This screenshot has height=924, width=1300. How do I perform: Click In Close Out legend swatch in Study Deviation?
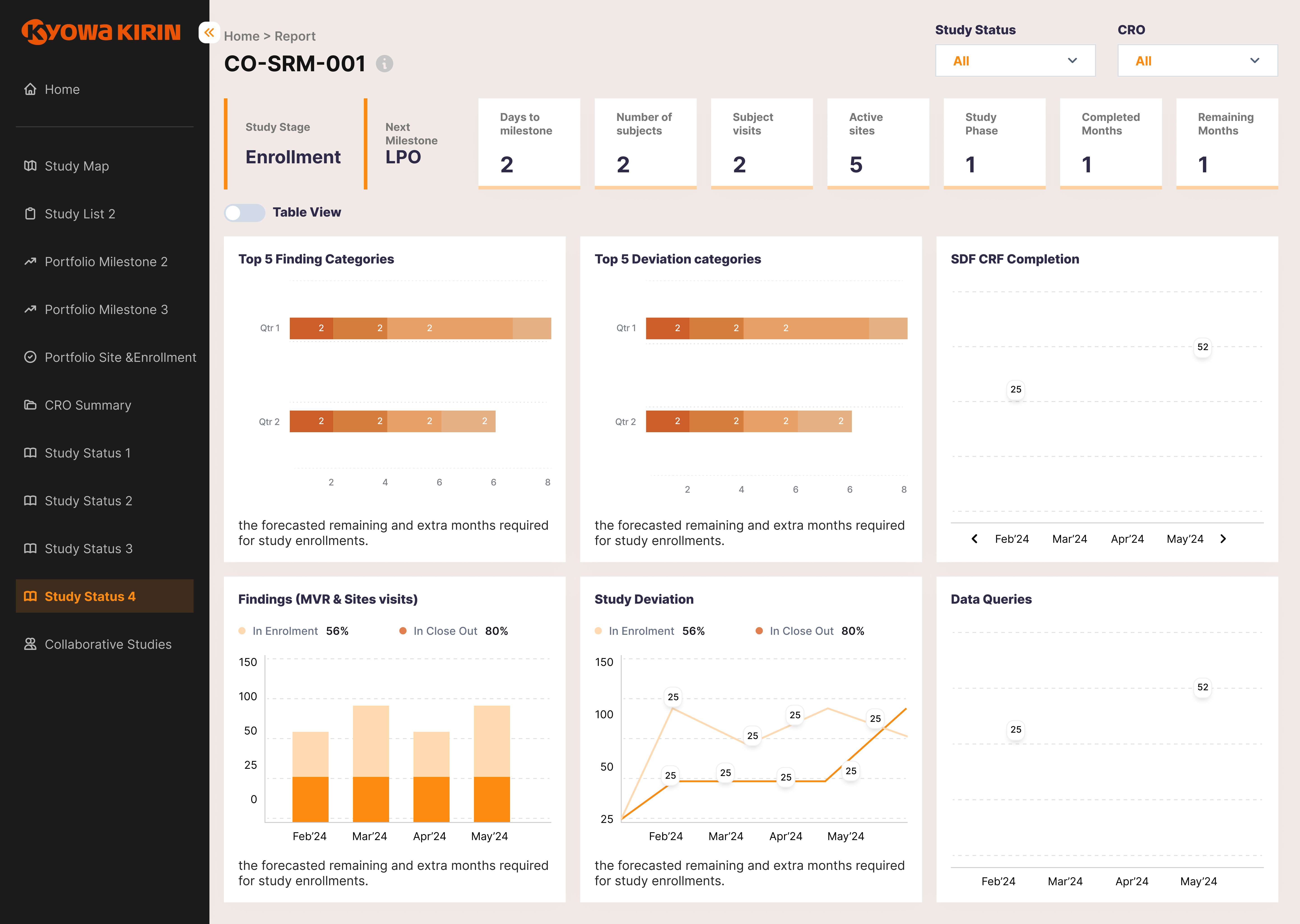coord(759,631)
